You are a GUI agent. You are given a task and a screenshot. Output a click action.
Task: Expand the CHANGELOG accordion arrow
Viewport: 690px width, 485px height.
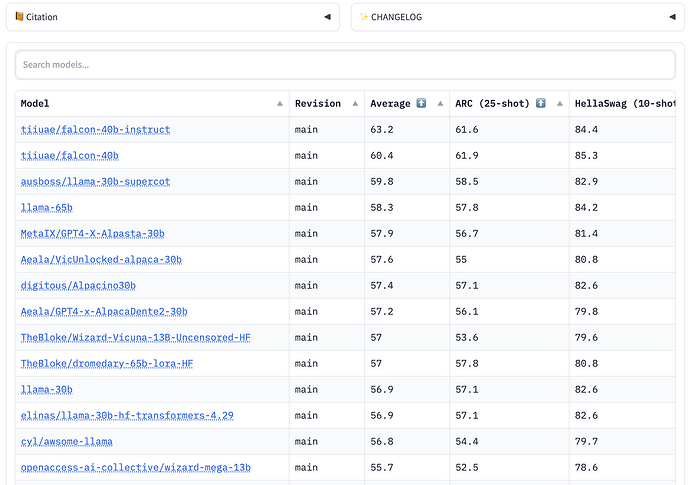pyautogui.click(x=671, y=17)
